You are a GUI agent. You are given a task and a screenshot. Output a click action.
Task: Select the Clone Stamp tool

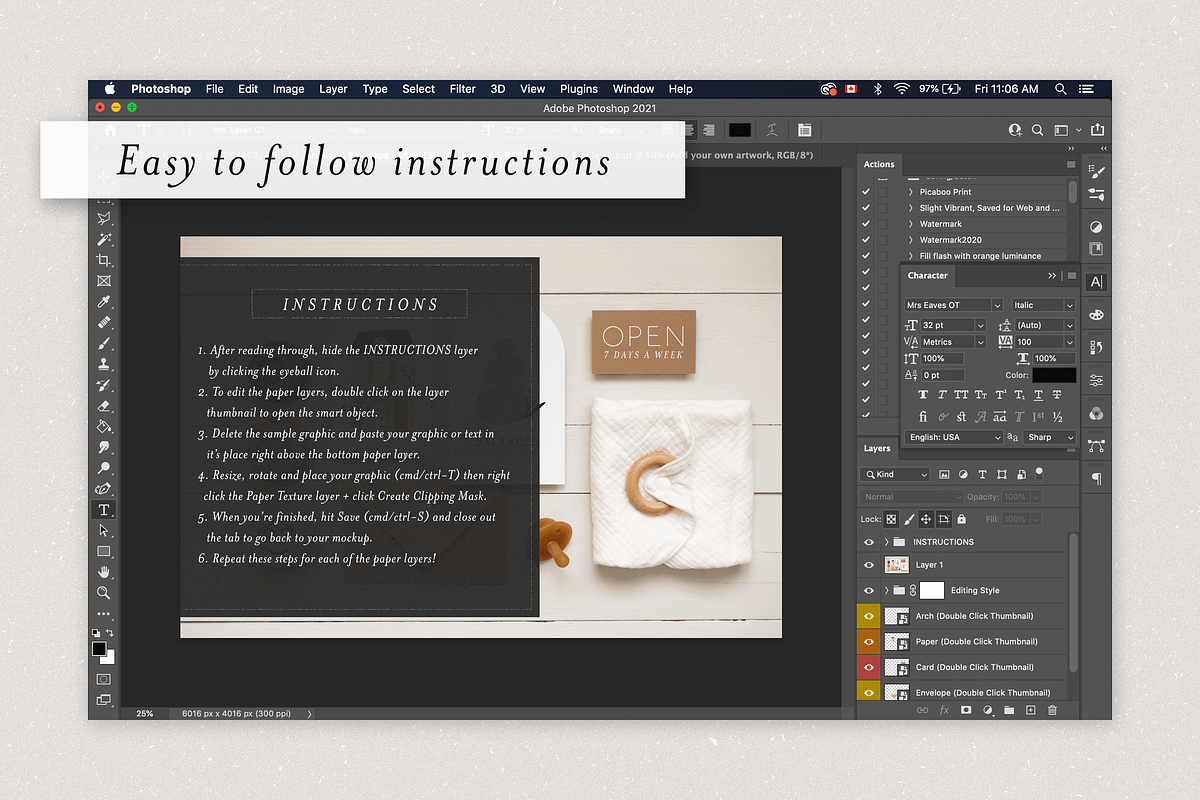click(104, 365)
